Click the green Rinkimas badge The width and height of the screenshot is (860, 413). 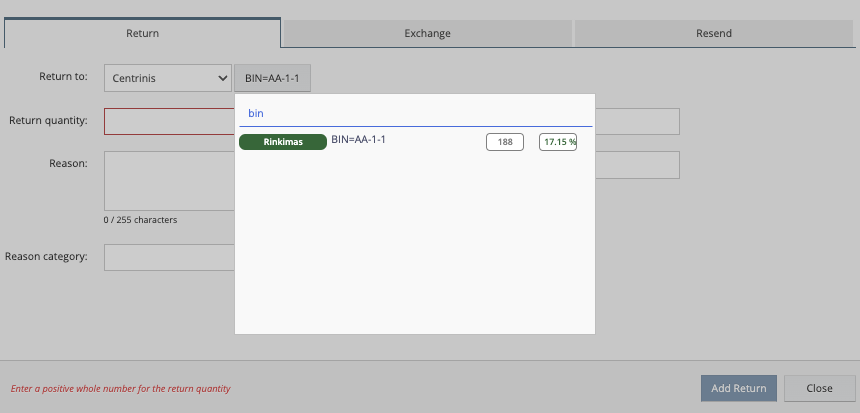tap(283, 142)
